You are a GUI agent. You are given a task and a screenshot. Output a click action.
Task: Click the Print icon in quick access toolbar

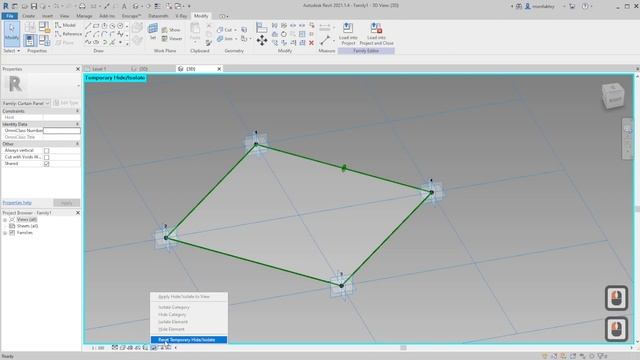pyautogui.click(x=82, y=6)
